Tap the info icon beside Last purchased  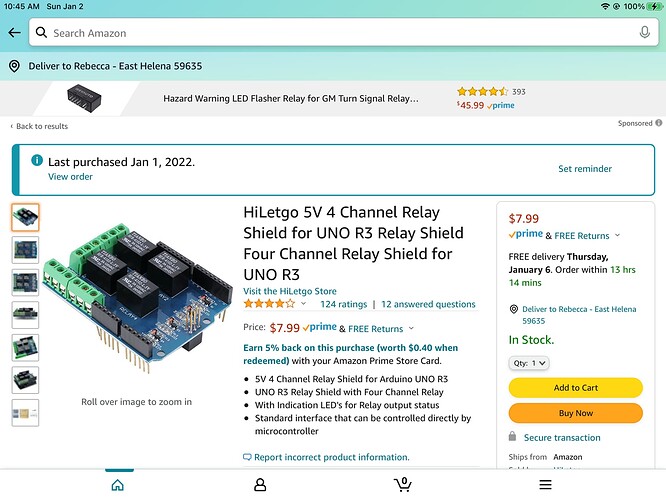37,161
